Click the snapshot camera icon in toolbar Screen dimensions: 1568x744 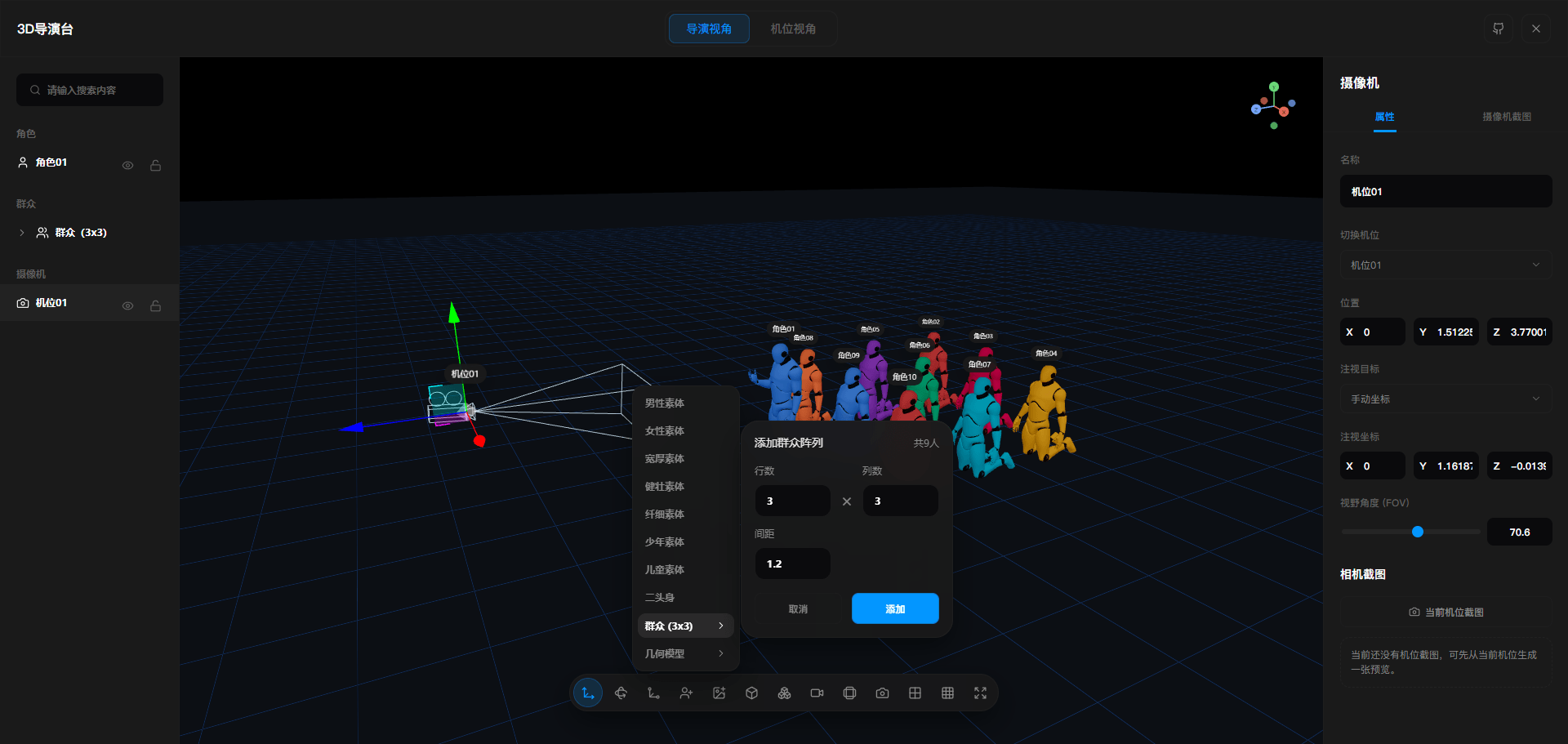point(882,693)
